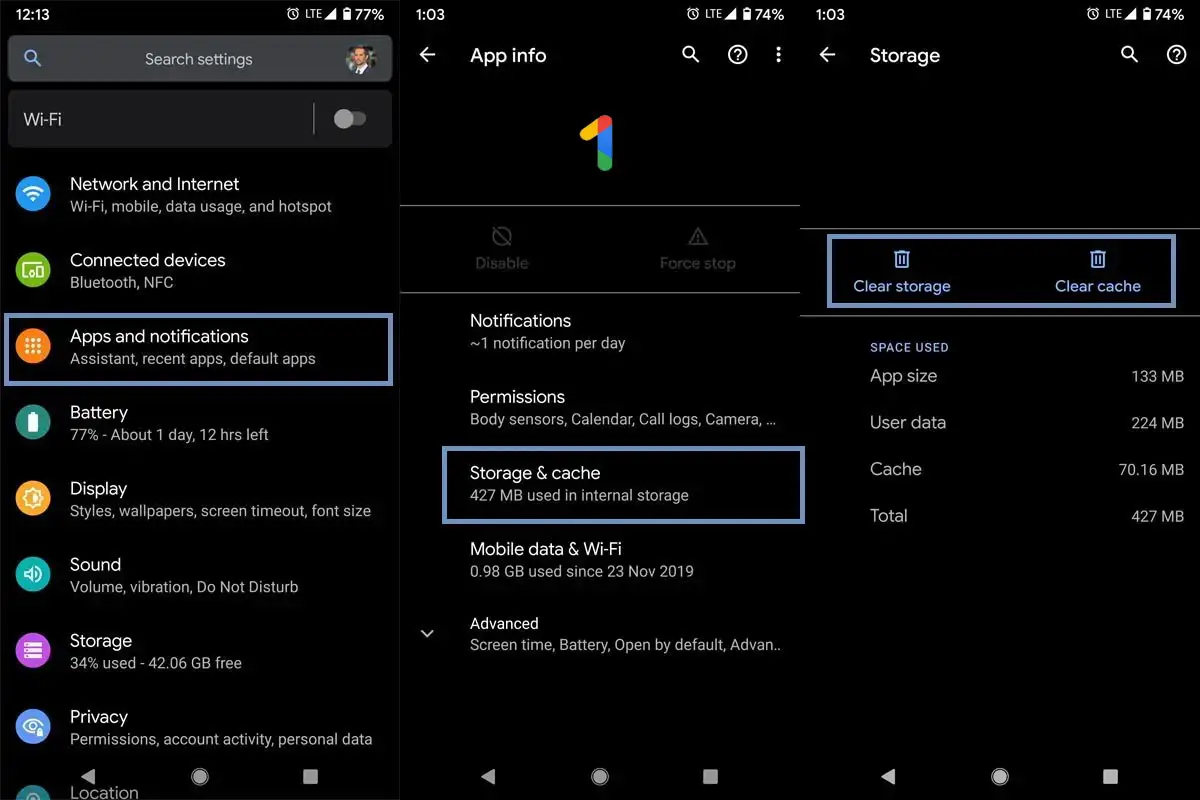1200x800 pixels.
Task: Open Mobile data & Wi-Fi entry
Action: point(600,559)
